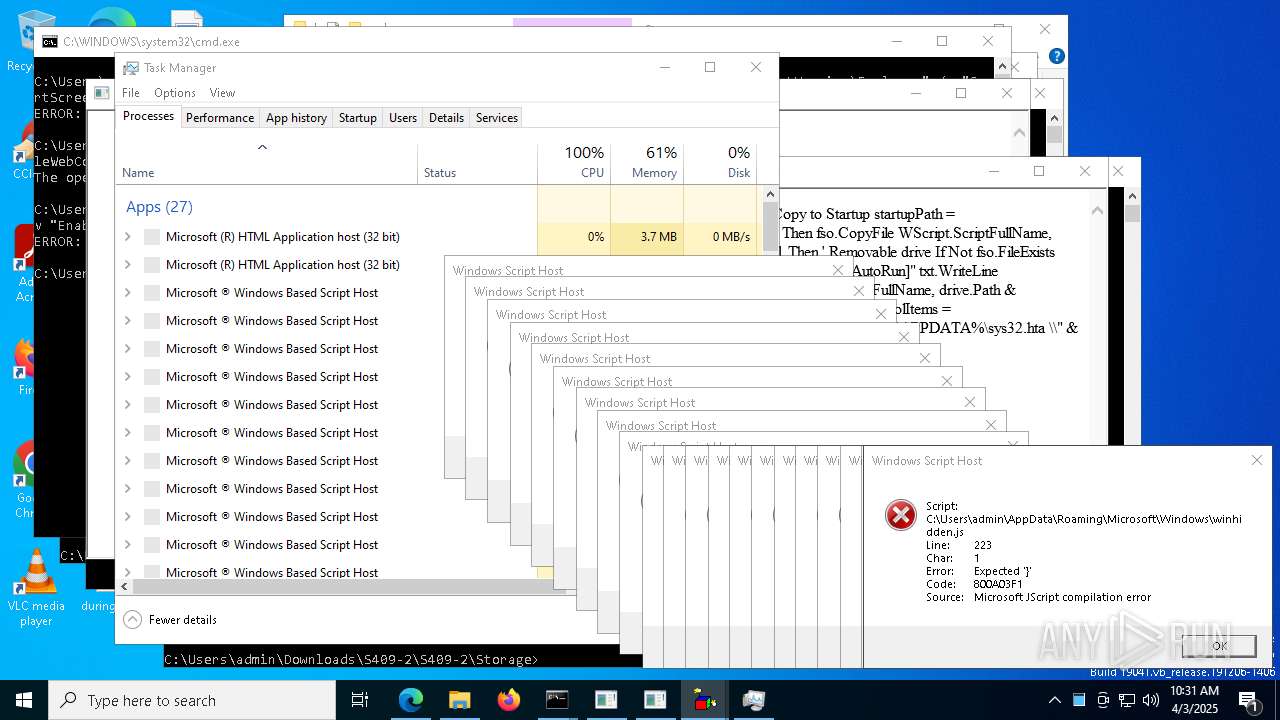The height and width of the screenshot is (720, 1280).
Task: Minimize the cmd.exe window
Action: coord(896,41)
